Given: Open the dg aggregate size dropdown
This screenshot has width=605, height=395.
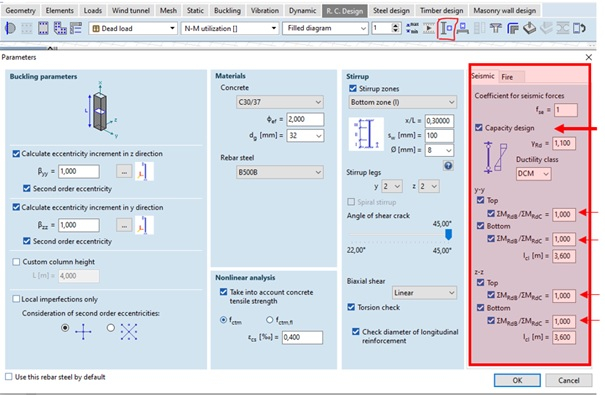Looking at the screenshot, I should 305,136.
